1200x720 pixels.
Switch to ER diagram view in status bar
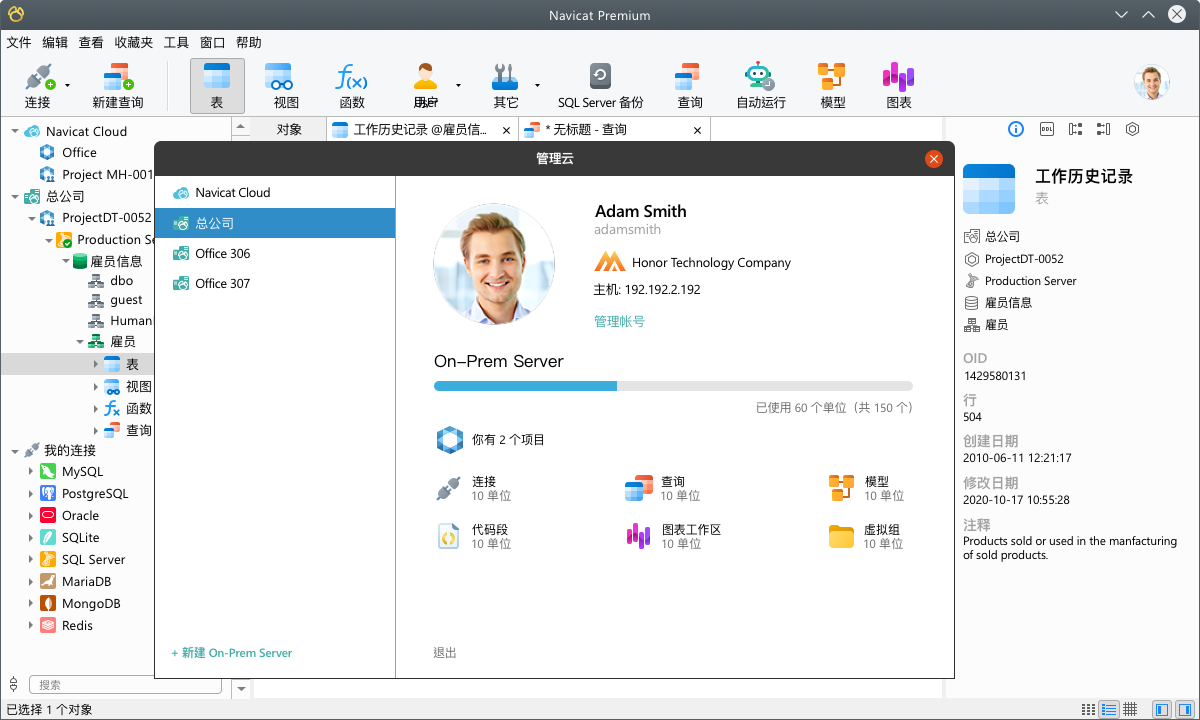(x=1130, y=709)
